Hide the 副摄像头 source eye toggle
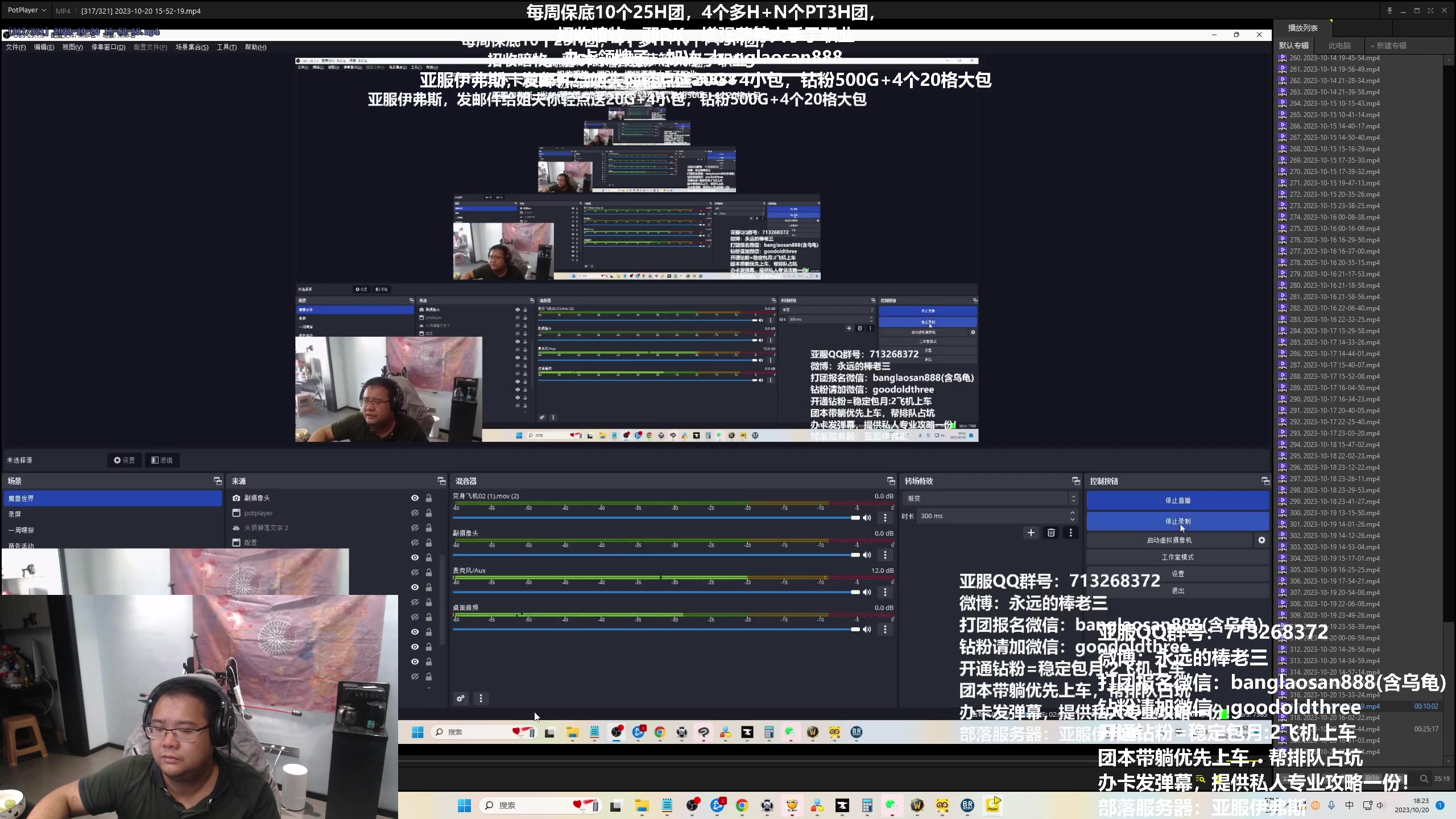This screenshot has height=819, width=1456. click(415, 498)
